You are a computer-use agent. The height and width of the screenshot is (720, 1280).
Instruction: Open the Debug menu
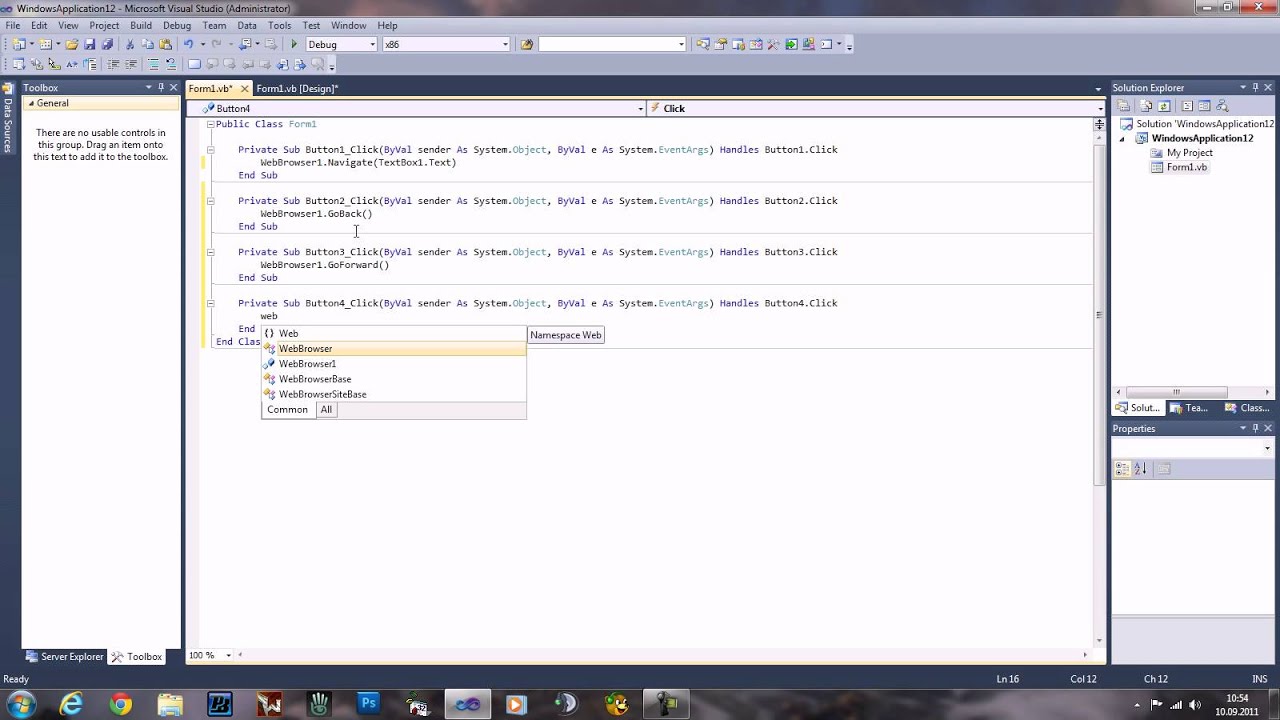tap(176, 25)
